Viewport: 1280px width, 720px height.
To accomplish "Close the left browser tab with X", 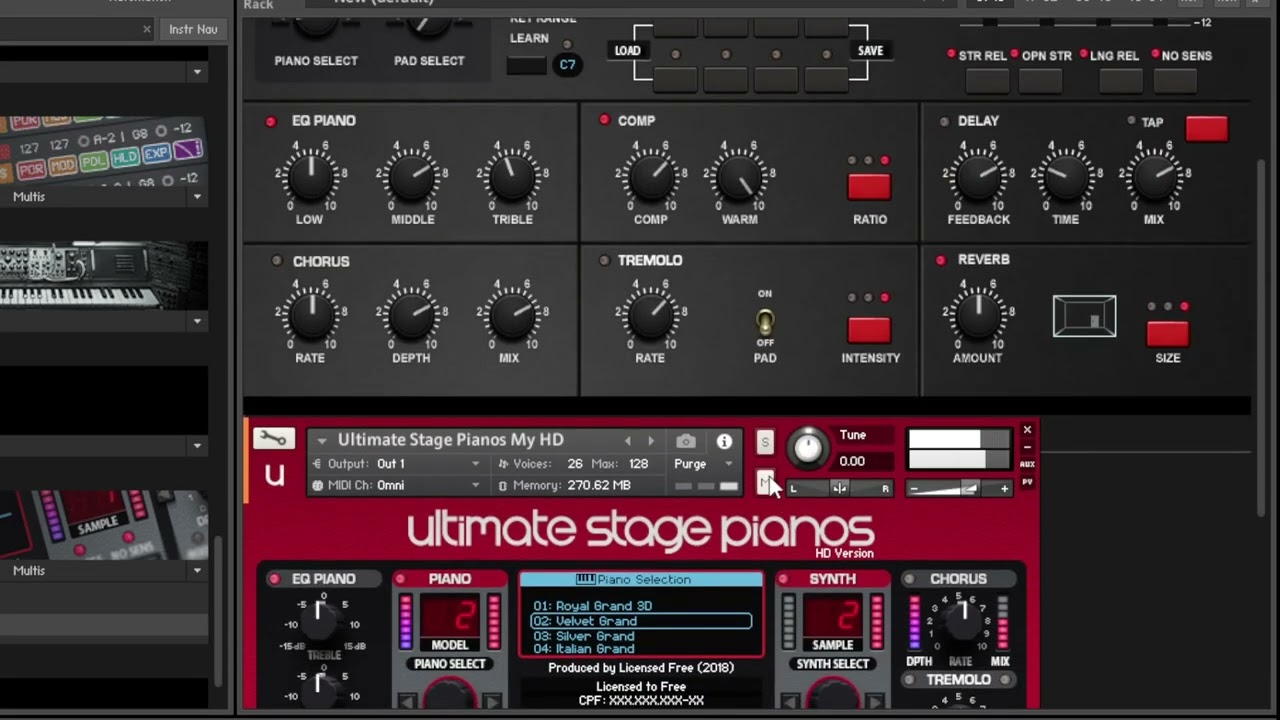I will [147, 29].
